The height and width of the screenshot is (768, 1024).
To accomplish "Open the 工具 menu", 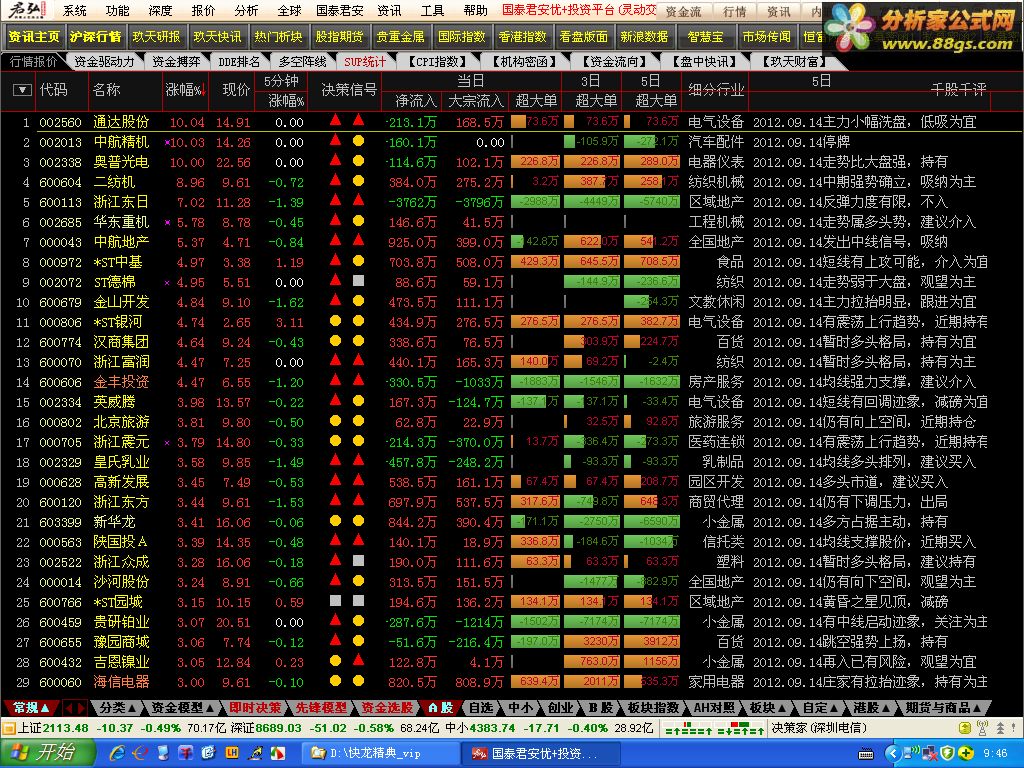I will [x=432, y=10].
